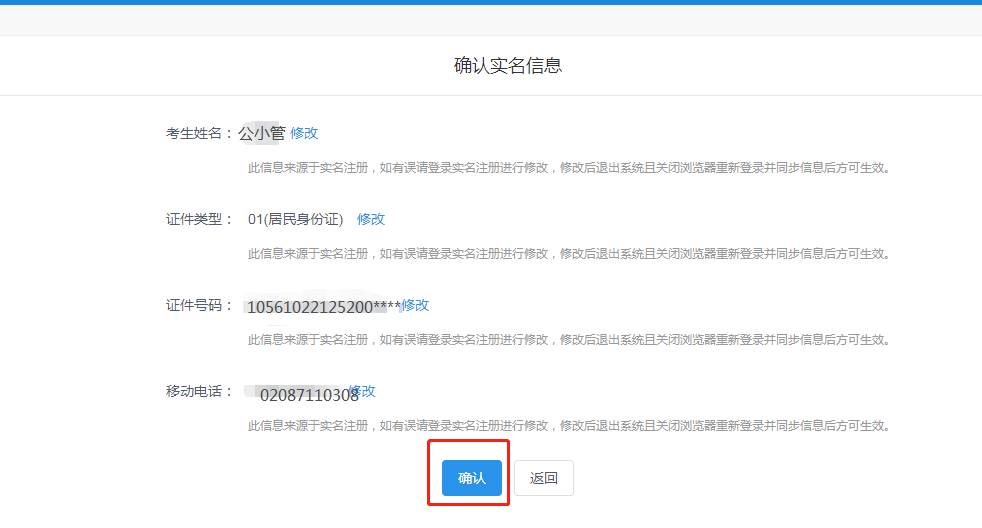Screen dimensions: 982x528
Task: Click the ID number 10561022125200****
Action: [x=323, y=306]
